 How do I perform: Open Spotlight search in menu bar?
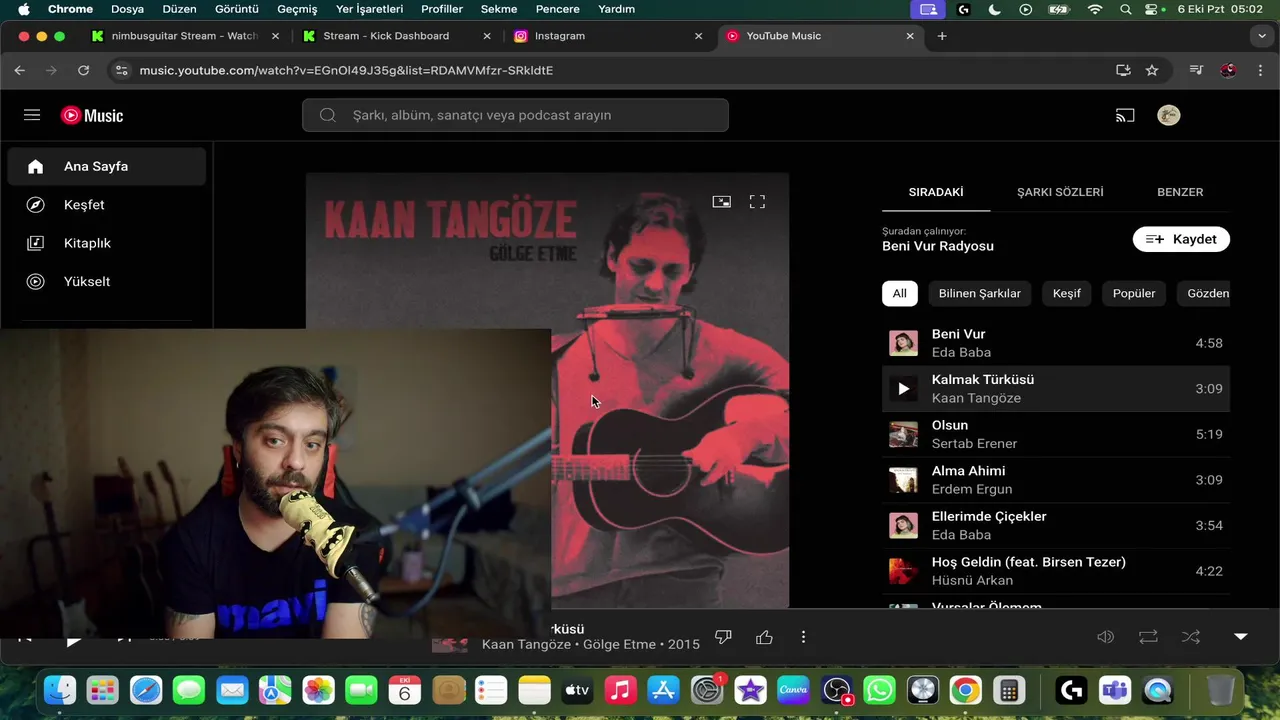pyautogui.click(x=1126, y=9)
